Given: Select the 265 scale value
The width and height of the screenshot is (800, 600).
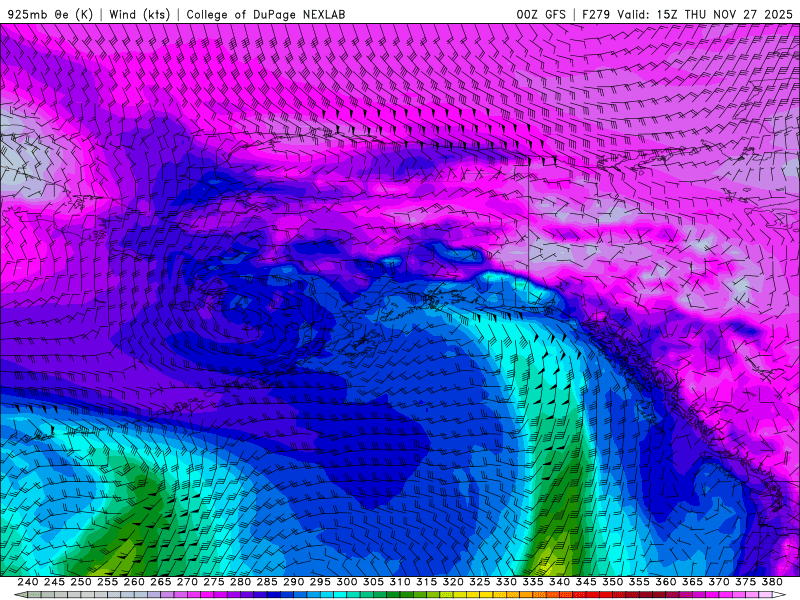Looking at the screenshot, I should click(160, 582).
